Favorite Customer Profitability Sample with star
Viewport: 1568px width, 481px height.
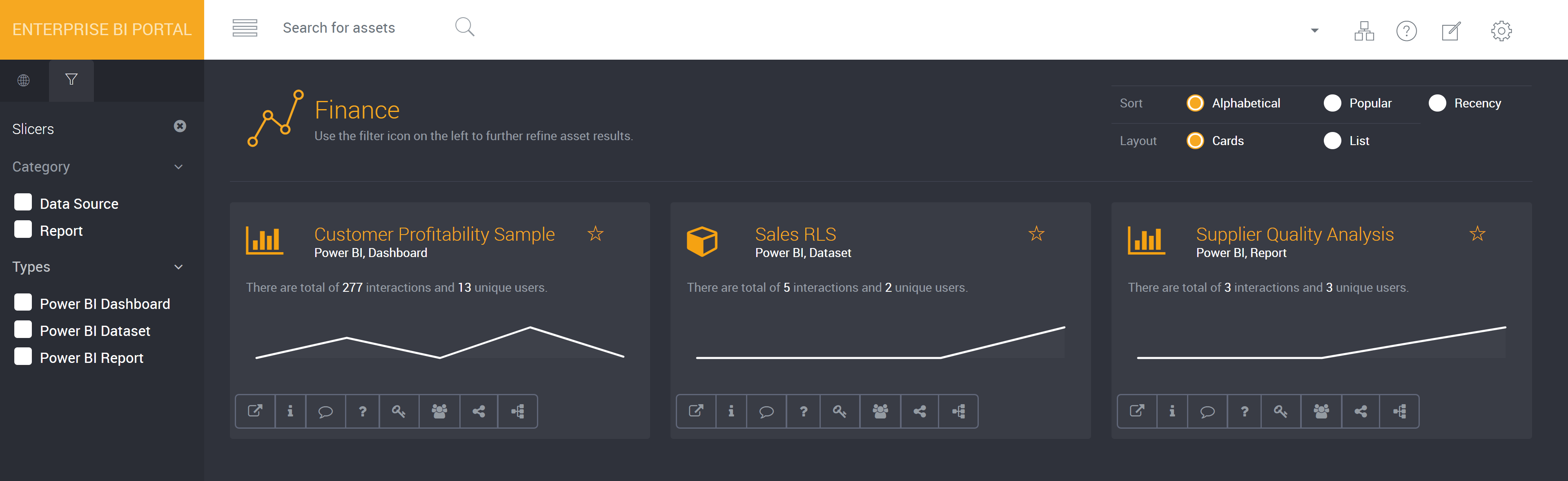point(595,233)
